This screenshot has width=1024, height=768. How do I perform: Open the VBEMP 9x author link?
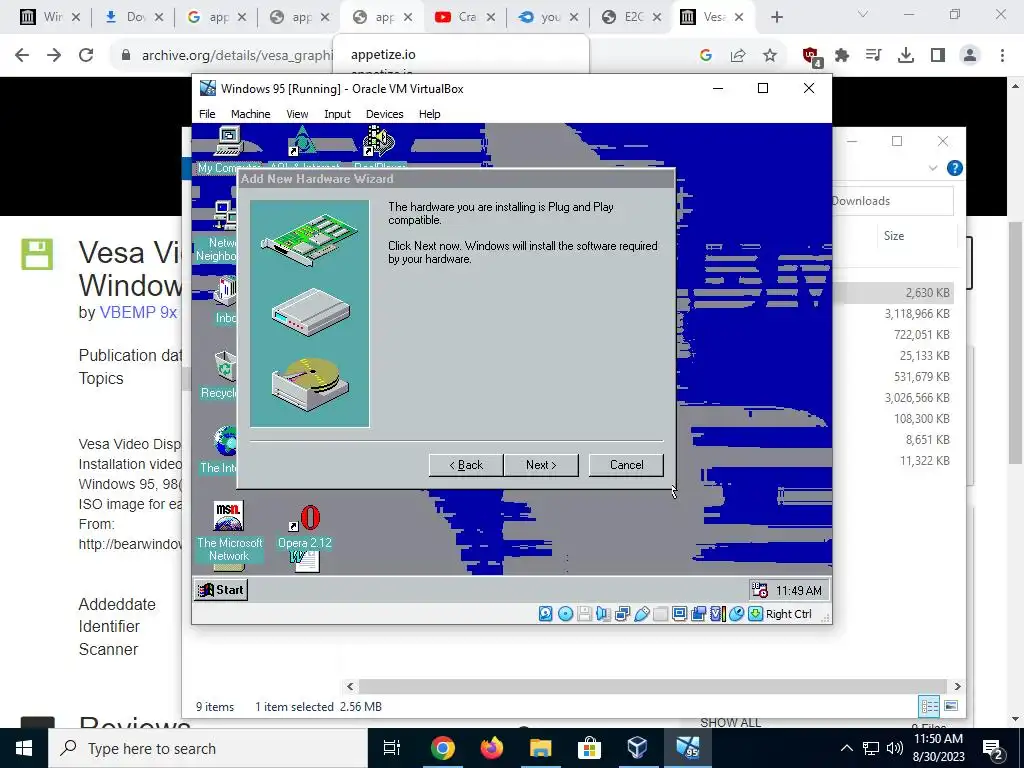[x=138, y=312]
